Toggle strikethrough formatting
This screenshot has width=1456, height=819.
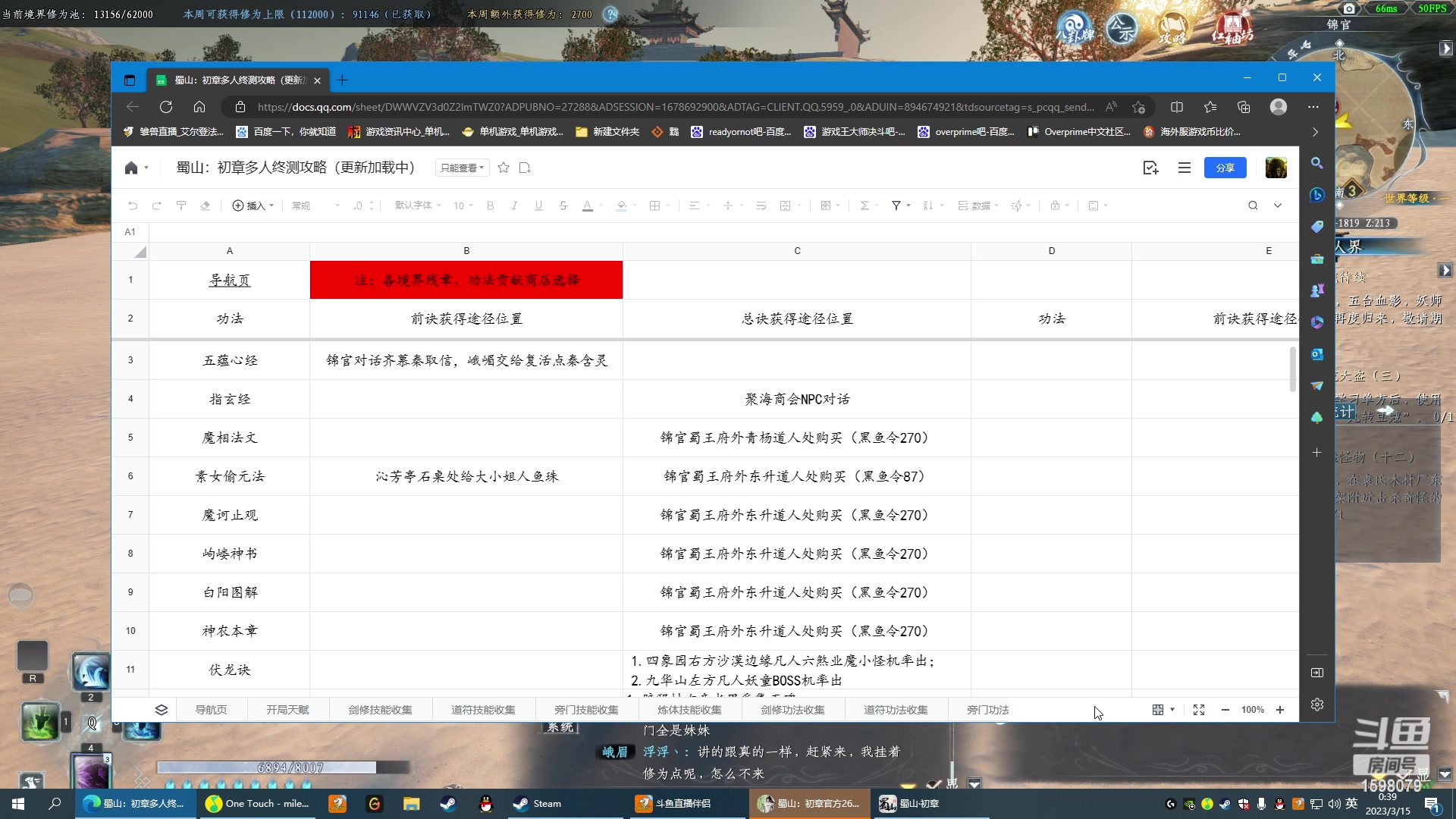pyautogui.click(x=563, y=206)
